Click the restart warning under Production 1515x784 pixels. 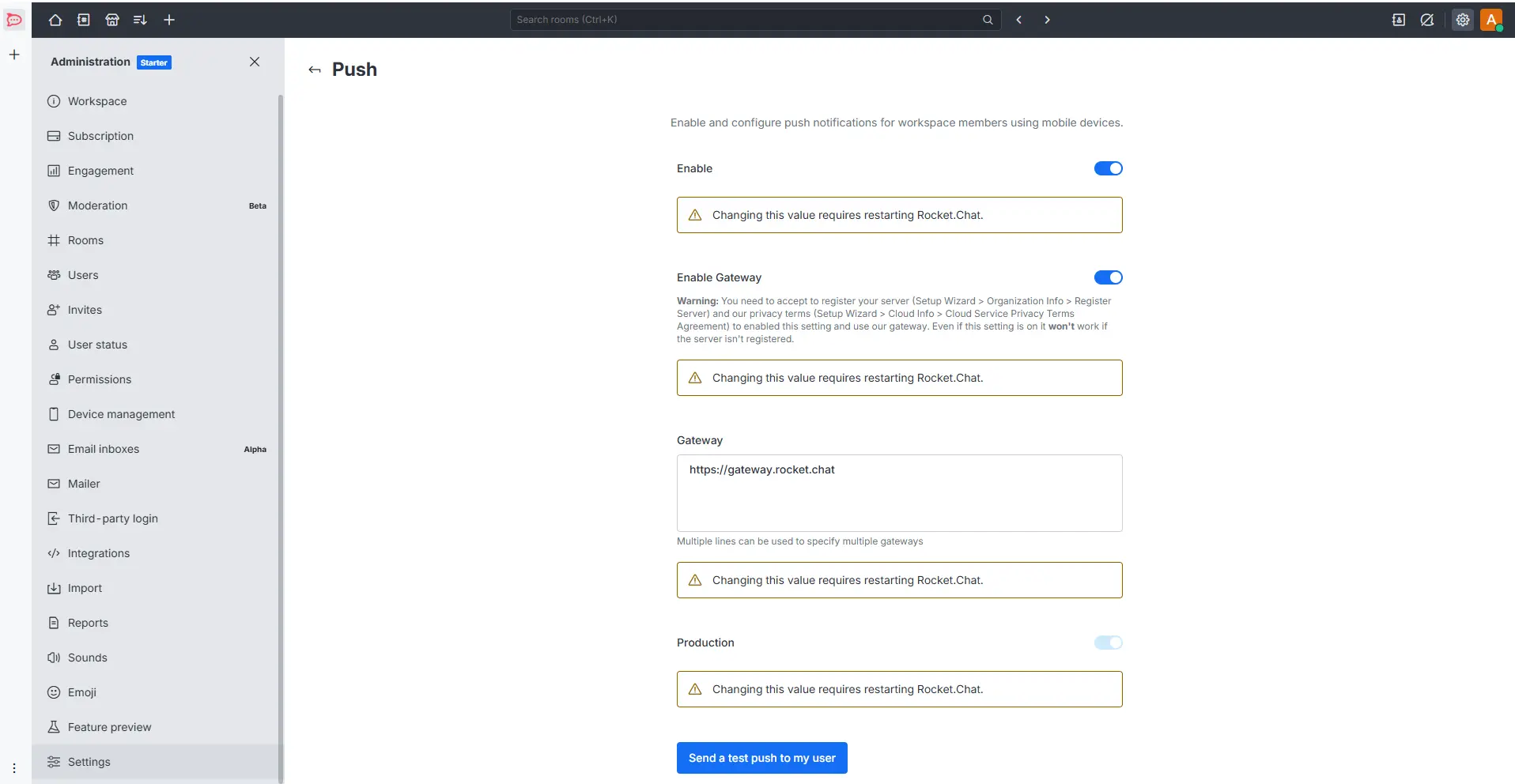click(x=899, y=689)
